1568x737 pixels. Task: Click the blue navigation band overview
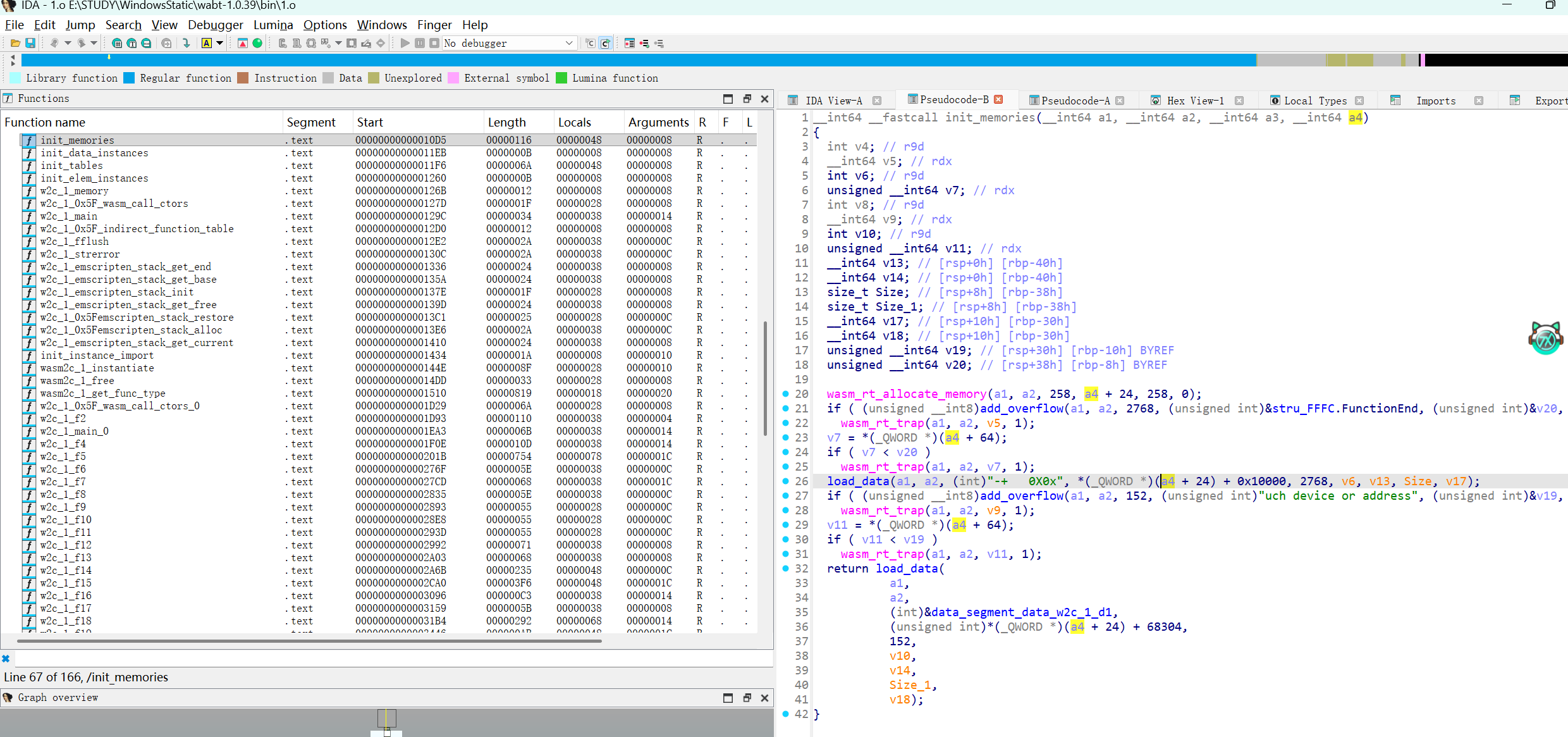pyautogui.click(x=632, y=60)
